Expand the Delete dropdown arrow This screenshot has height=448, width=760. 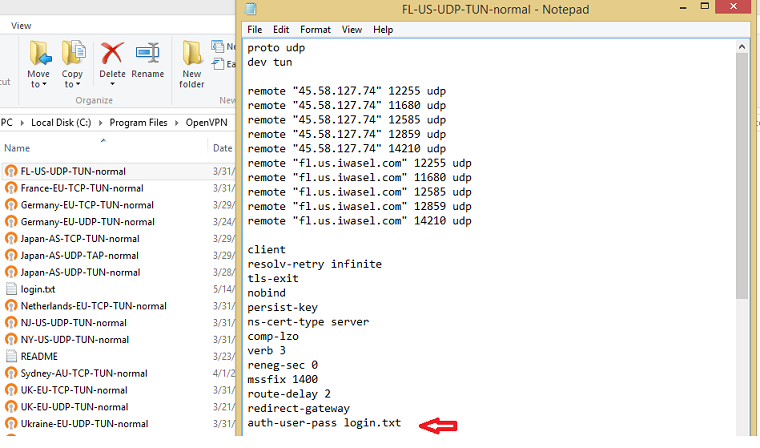(112, 84)
